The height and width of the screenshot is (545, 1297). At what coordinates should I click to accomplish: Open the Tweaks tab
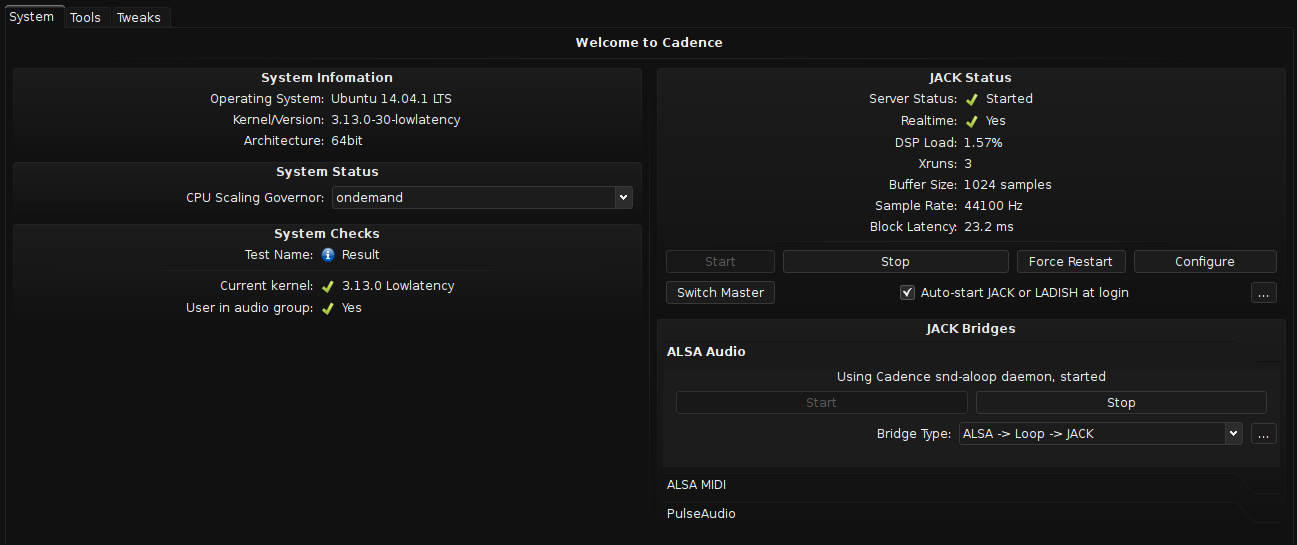click(x=138, y=17)
